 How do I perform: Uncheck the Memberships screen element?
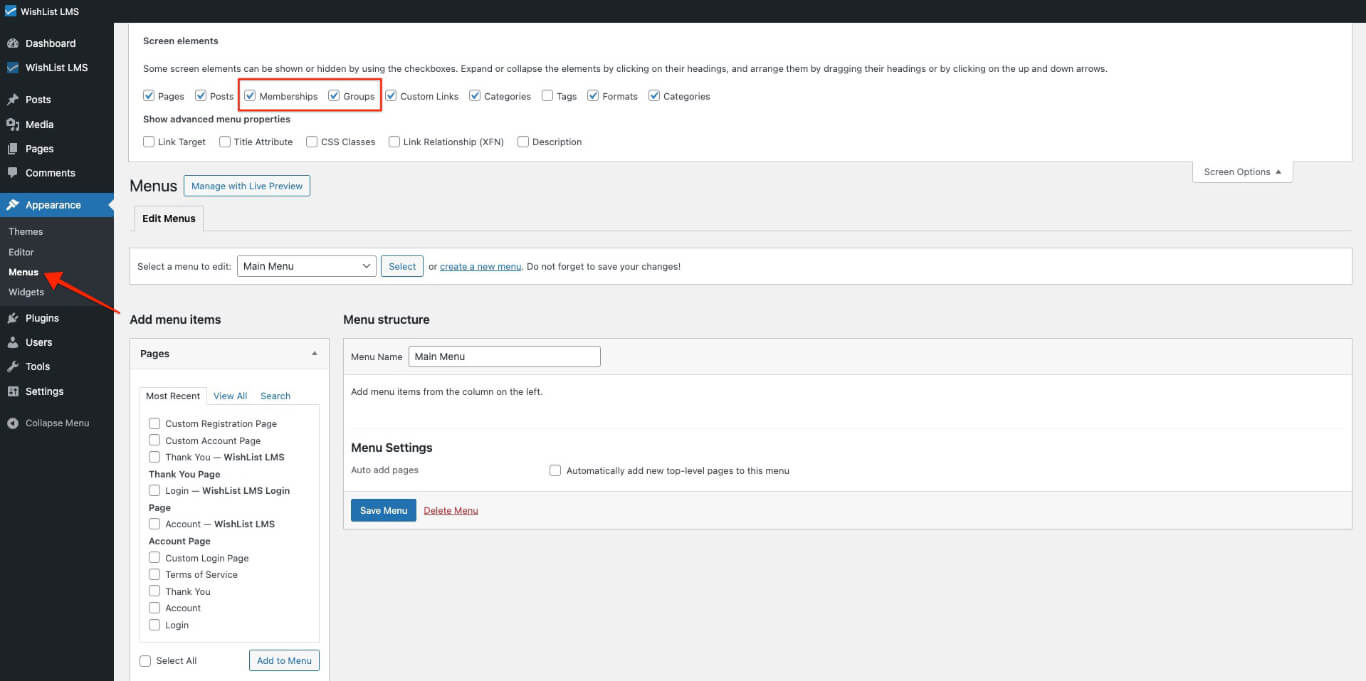[x=249, y=95]
